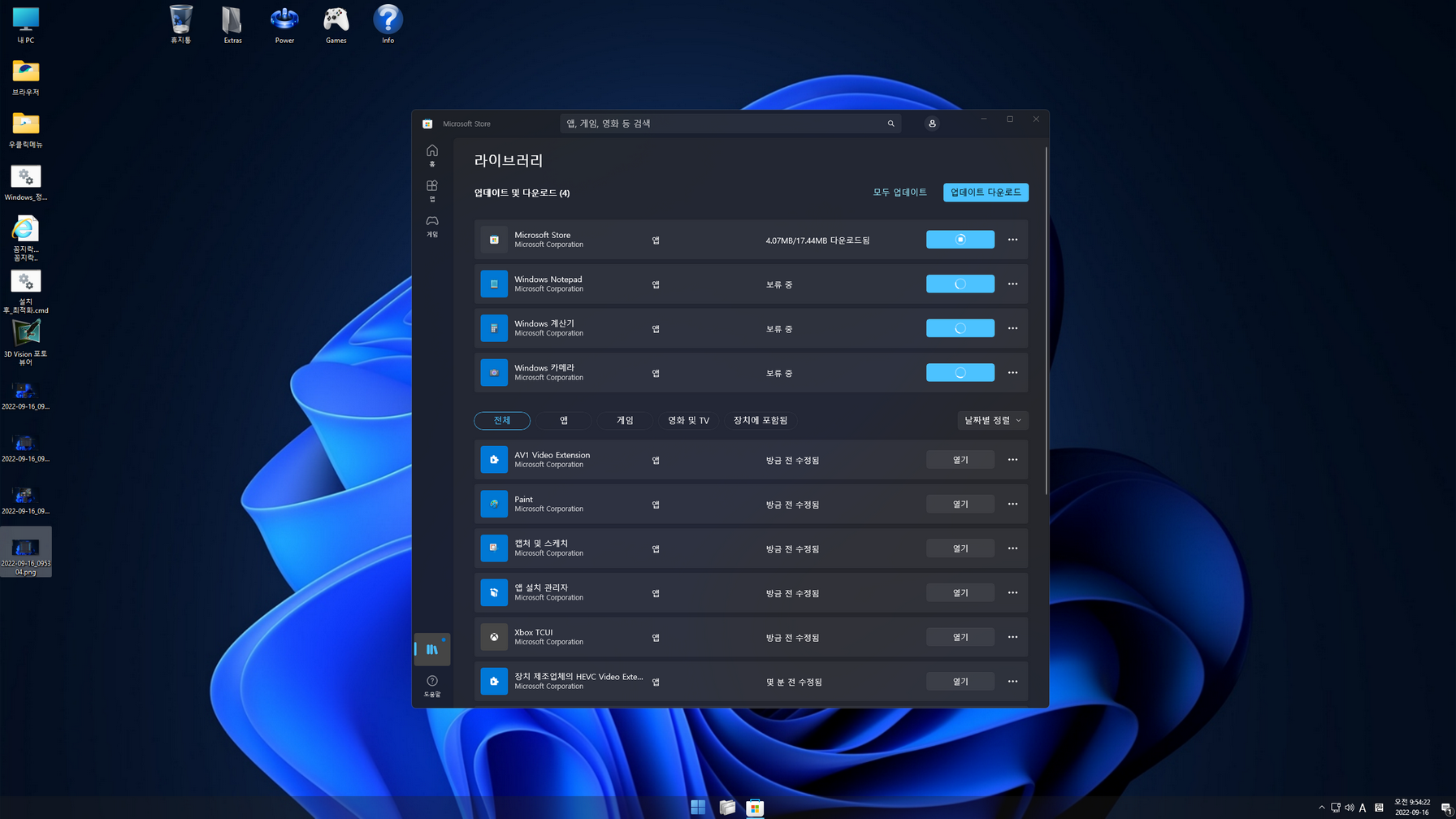Open more options for AV1 Video Extension
This screenshot has width=1456, height=819.
pyautogui.click(x=1012, y=459)
